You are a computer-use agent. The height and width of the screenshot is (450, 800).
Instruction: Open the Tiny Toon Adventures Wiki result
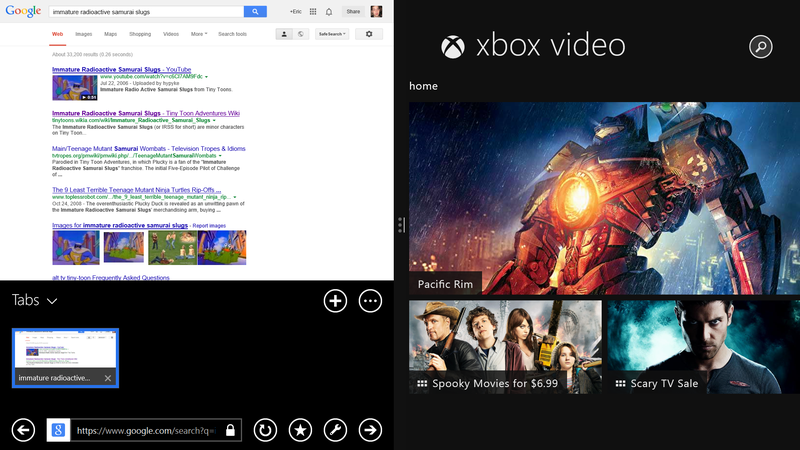click(146, 113)
